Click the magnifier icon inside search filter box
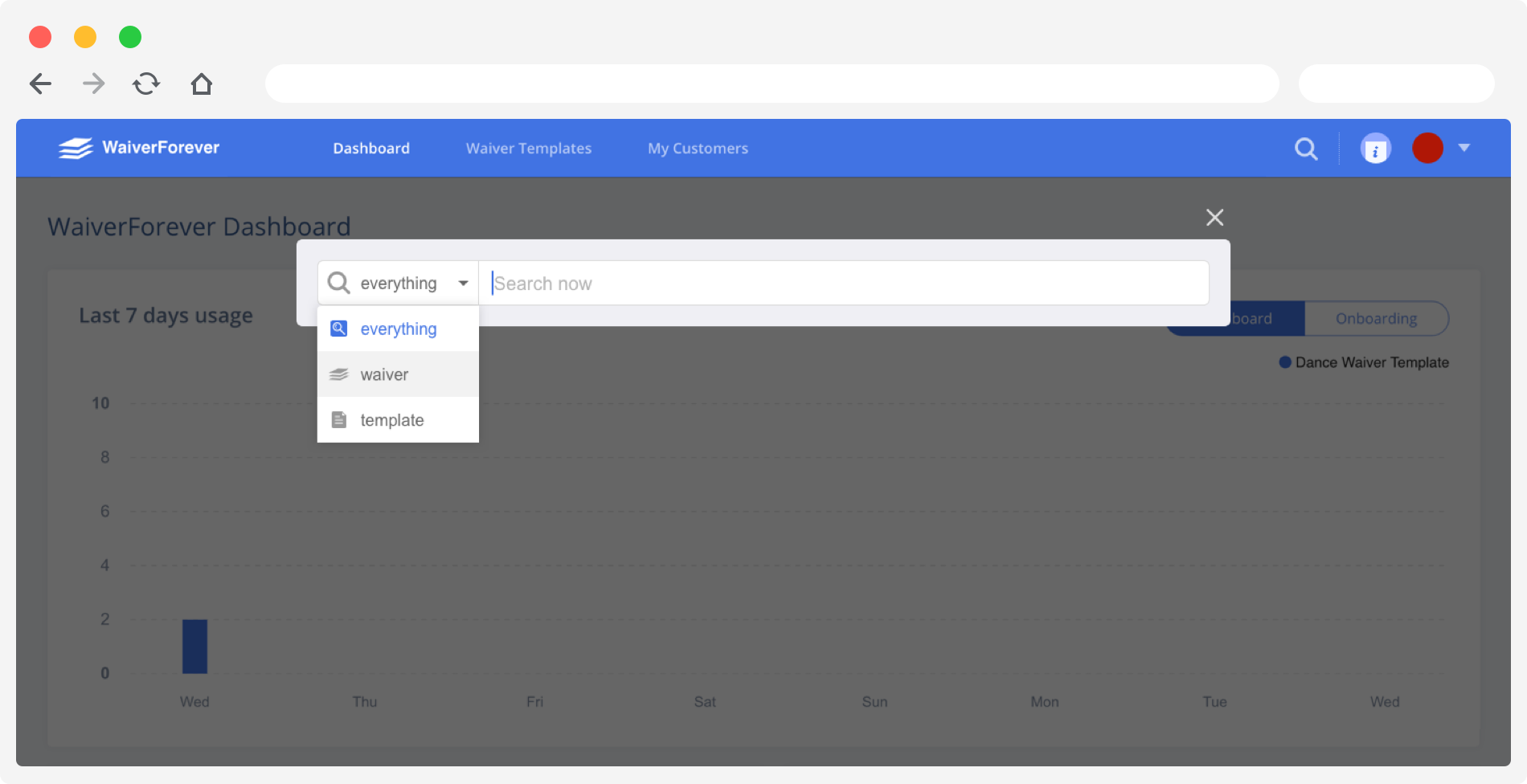Screen dimensions: 1527x784 point(338,283)
